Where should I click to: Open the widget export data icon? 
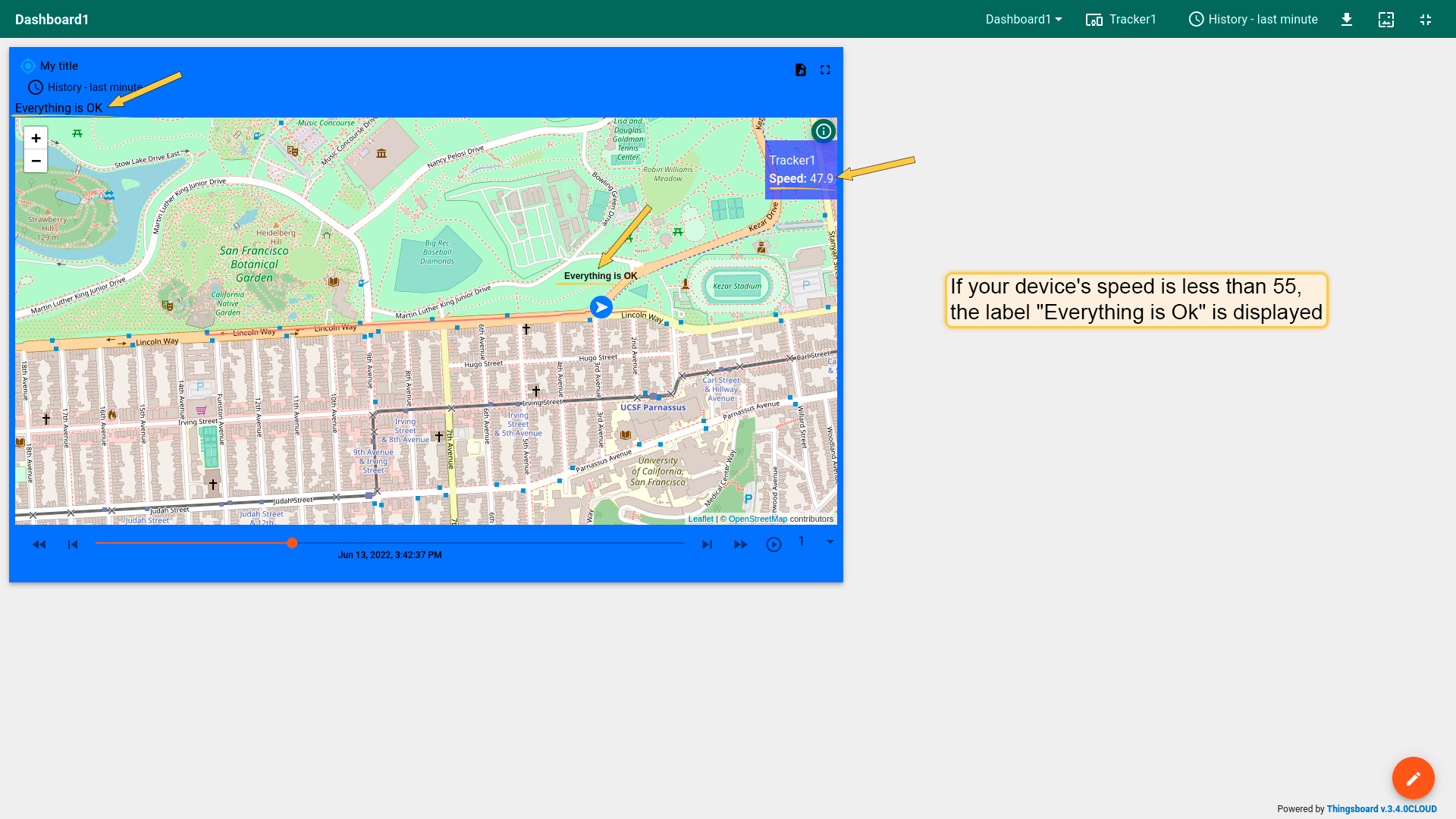point(801,70)
